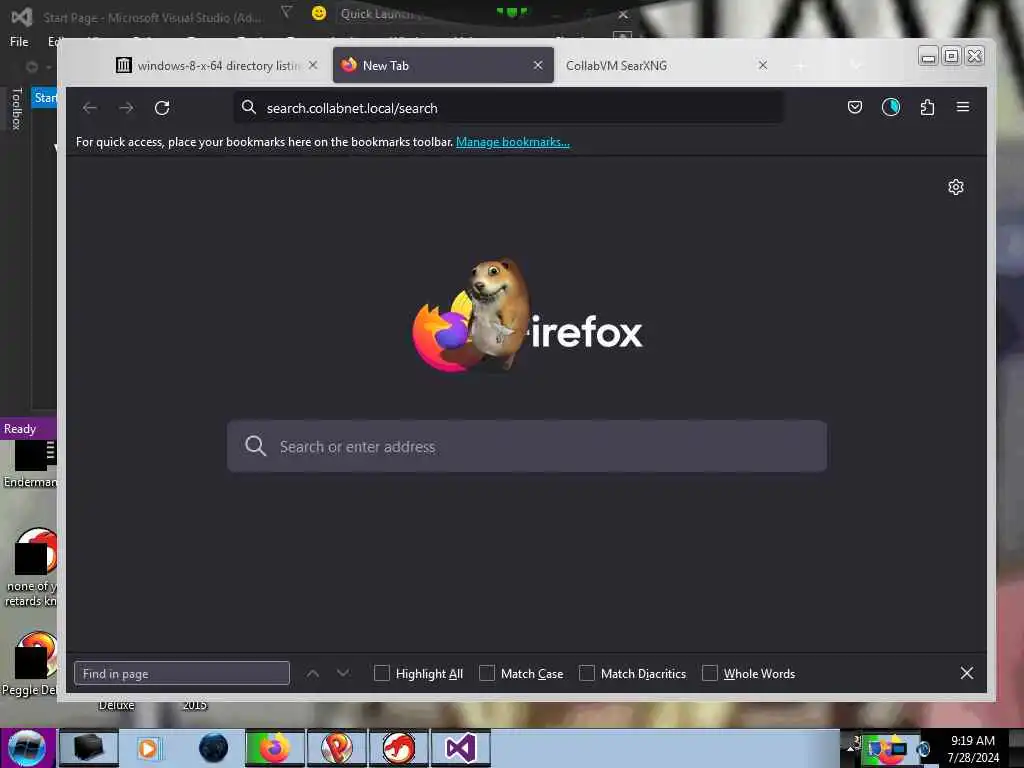Go back using the back arrow
The image size is (1024, 768).
90,108
